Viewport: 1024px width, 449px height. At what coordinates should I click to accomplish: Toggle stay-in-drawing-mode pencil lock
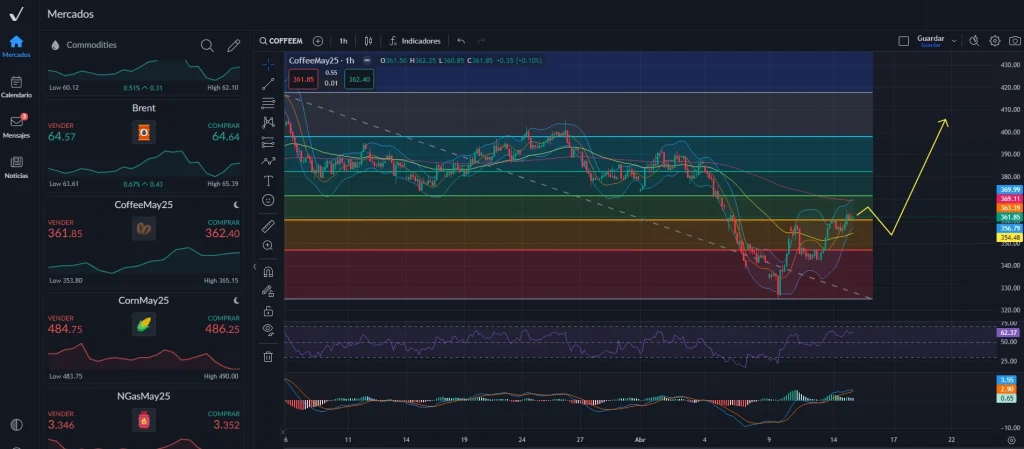point(268,291)
